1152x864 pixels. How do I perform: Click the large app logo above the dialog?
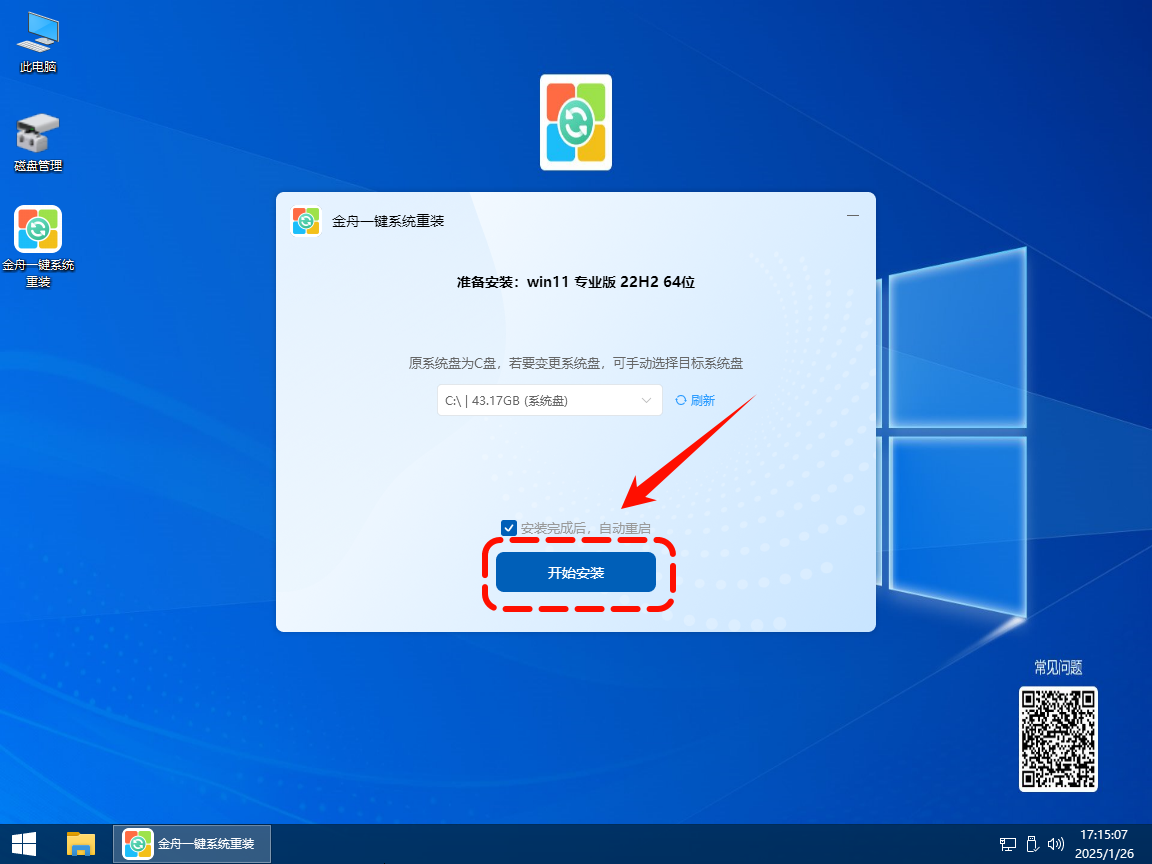click(x=575, y=122)
